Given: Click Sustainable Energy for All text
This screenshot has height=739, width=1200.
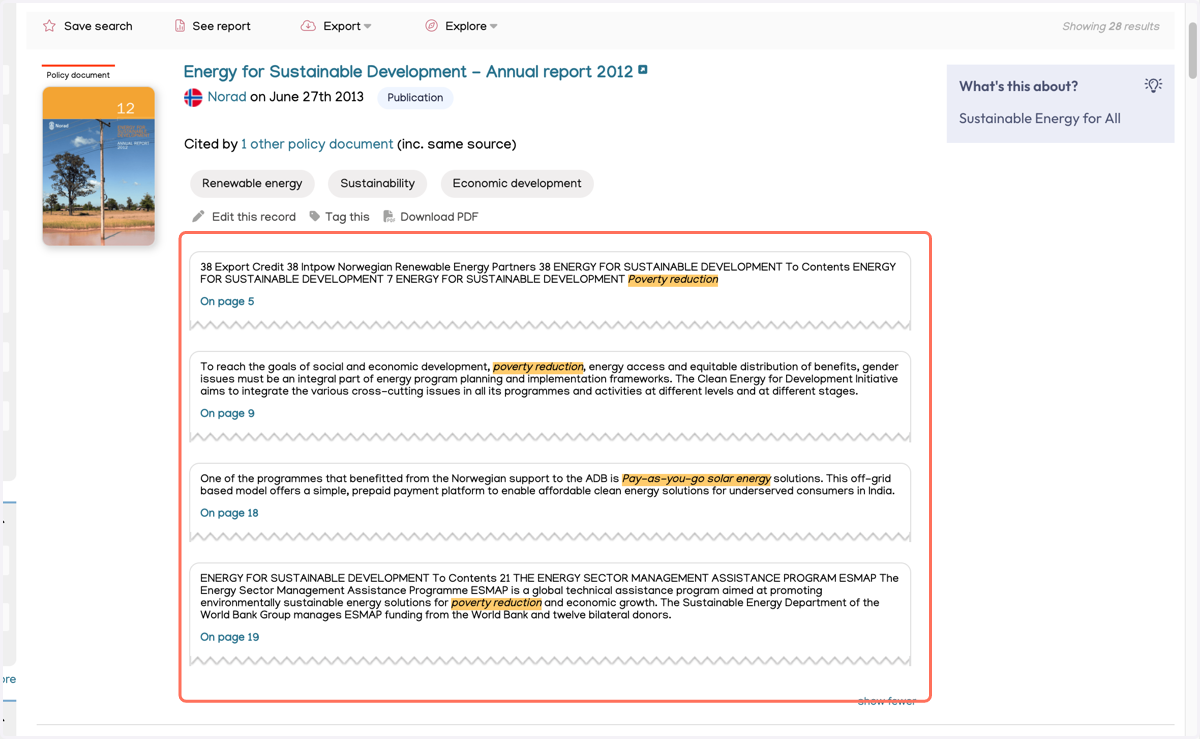Looking at the screenshot, I should point(1040,118).
